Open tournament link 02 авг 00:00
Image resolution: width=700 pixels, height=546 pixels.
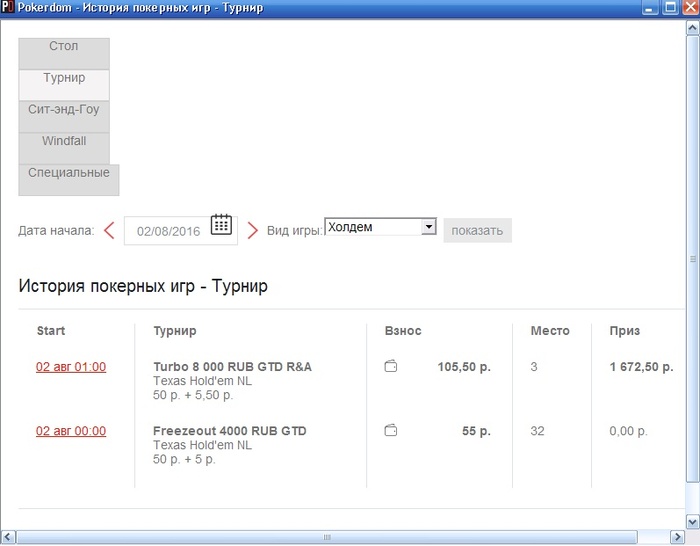pos(71,431)
